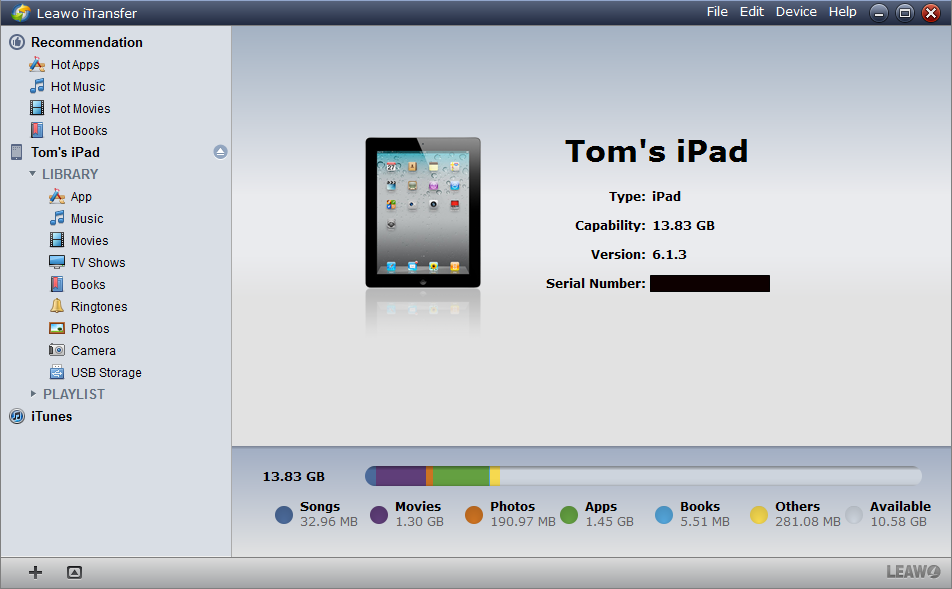The height and width of the screenshot is (589, 952).
Task: Click the "6.1.3" version value
Action: coord(669,254)
